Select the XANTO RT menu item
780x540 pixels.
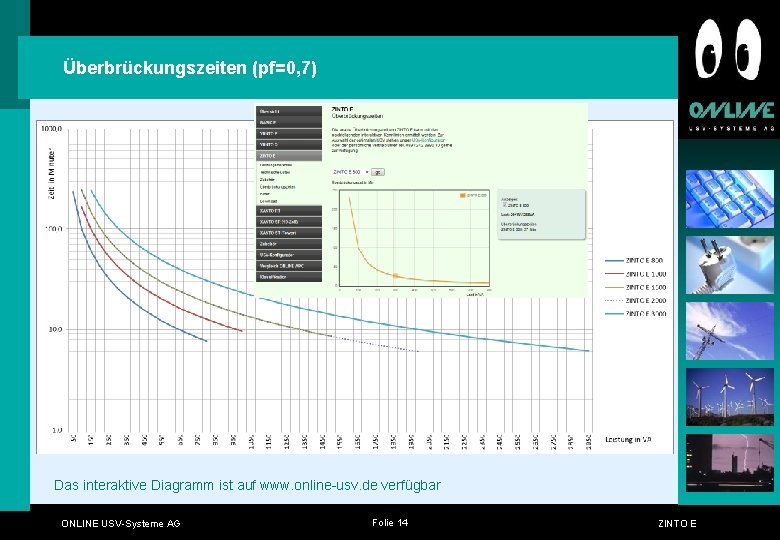click(x=289, y=211)
